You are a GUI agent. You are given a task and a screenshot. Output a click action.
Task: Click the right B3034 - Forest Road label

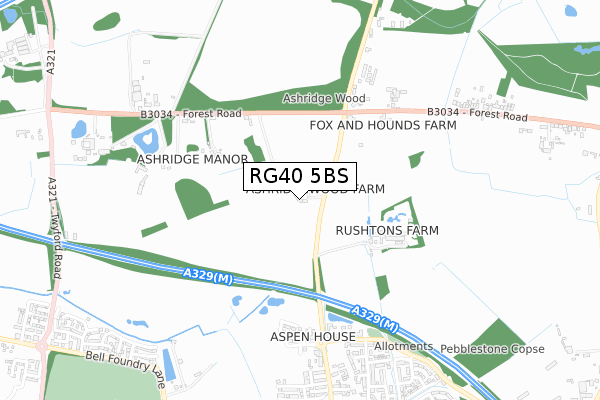(x=477, y=114)
